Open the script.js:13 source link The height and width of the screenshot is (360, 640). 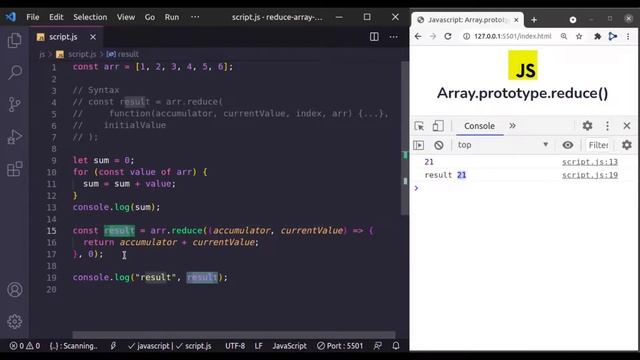tap(590, 162)
